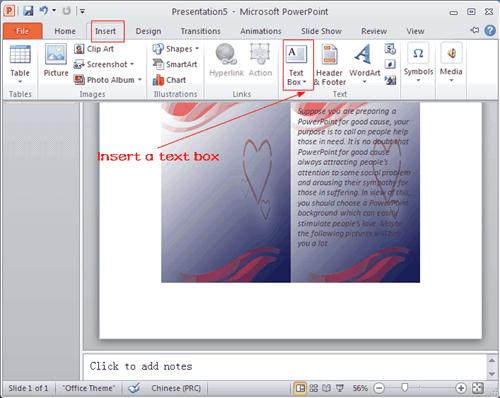The height and width of the screenshot is (398, 500).
Task: Open the Customize Quick Access Toolbar arrow
Action: 82,11
